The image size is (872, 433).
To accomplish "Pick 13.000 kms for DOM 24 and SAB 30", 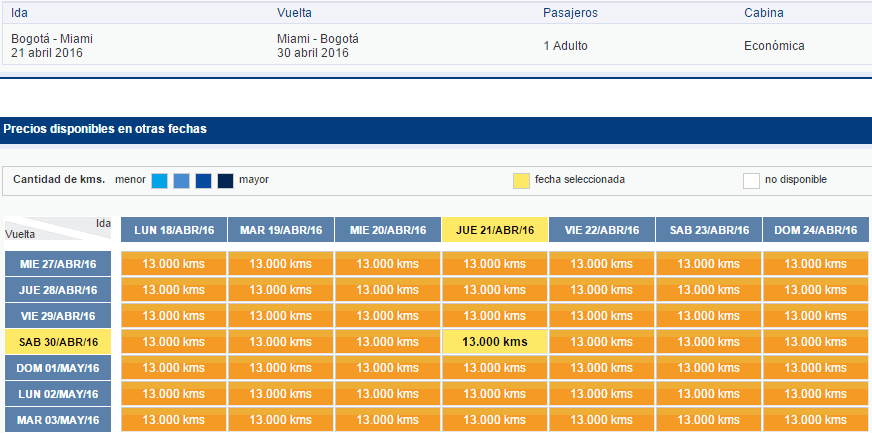I will (816, 342).
